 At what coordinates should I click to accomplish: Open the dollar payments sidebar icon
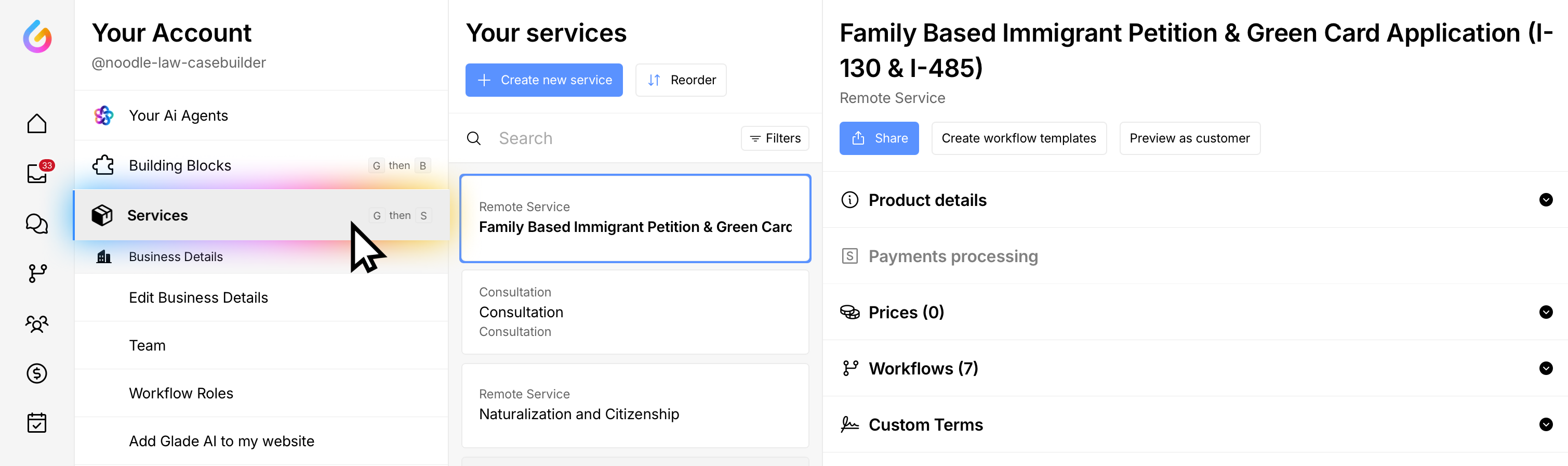pyautogui.click(x=37, y=373)
